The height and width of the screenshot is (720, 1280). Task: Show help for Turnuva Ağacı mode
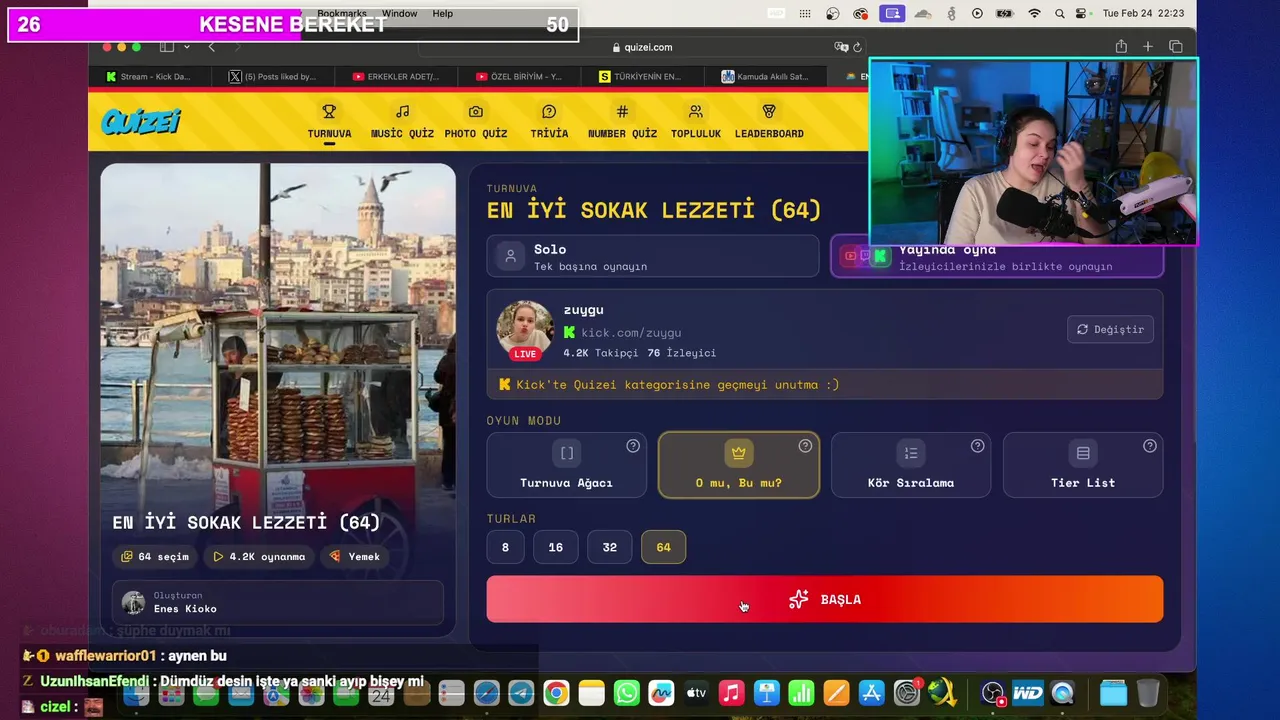click(x=633, y=446)
